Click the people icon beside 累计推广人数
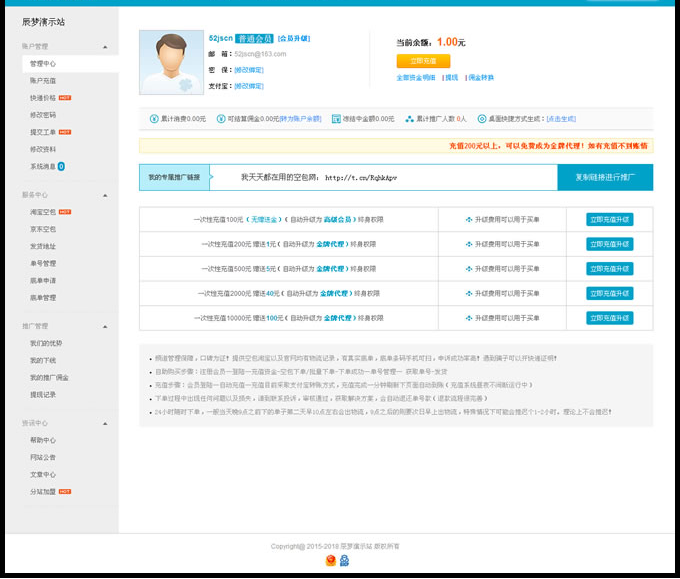680x579 pixels. point(409,118)
